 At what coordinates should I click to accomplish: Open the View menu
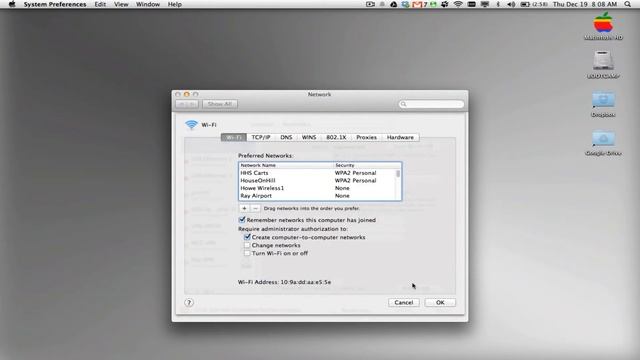pos(121,4)
